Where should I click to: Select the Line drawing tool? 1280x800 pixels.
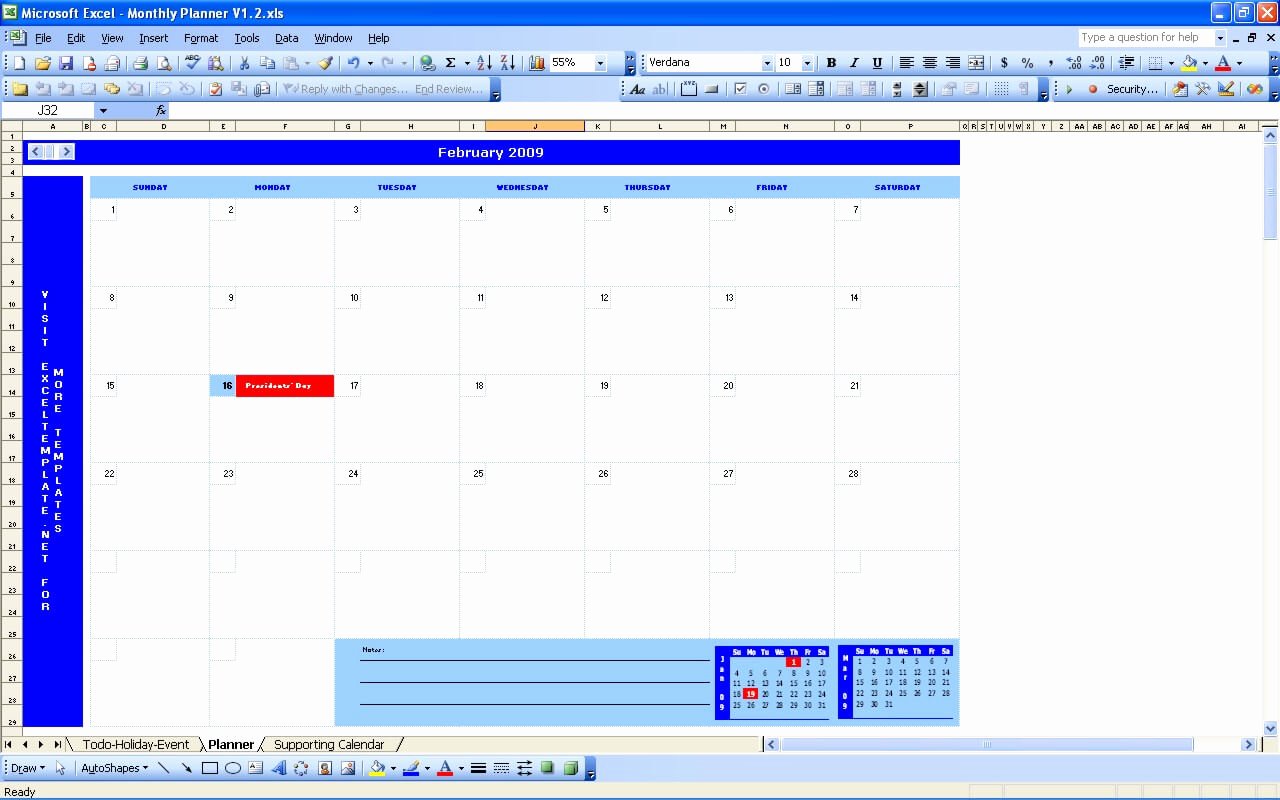coord(164,768)
